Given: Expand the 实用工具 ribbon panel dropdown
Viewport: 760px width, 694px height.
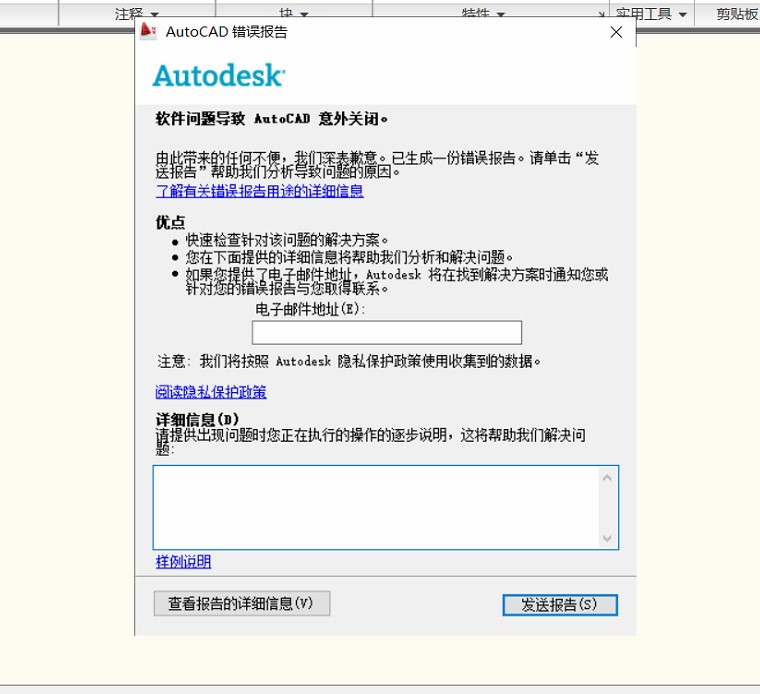Looking at the screenshot, I should point(683,15).
